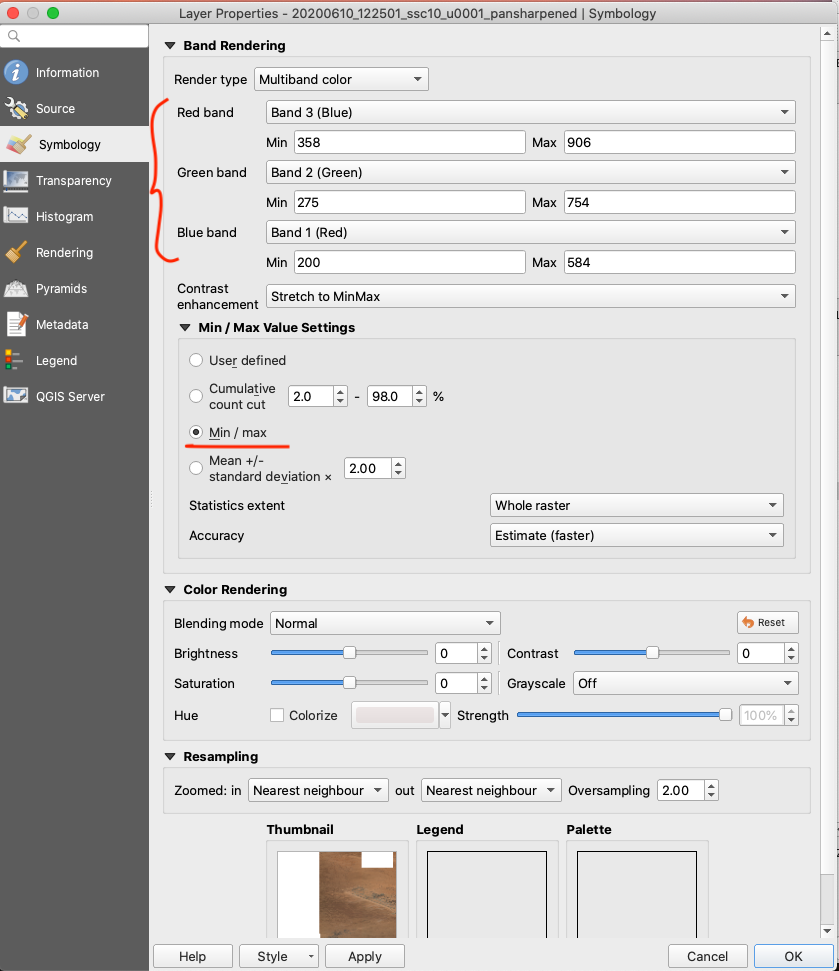Open the Render type dropdown

[x=341, y=79]
